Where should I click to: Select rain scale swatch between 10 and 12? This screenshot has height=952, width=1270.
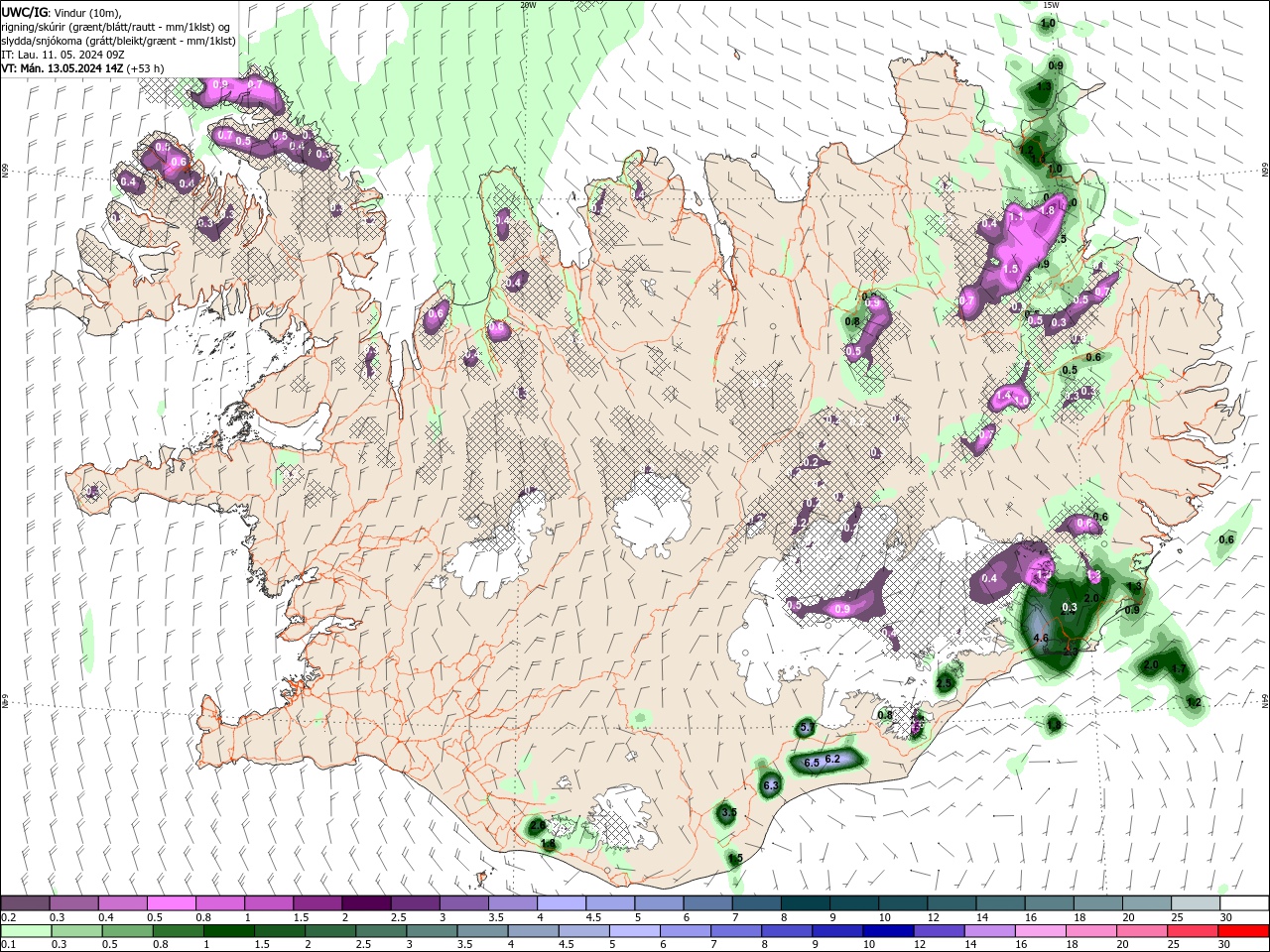tap(888, 930)
